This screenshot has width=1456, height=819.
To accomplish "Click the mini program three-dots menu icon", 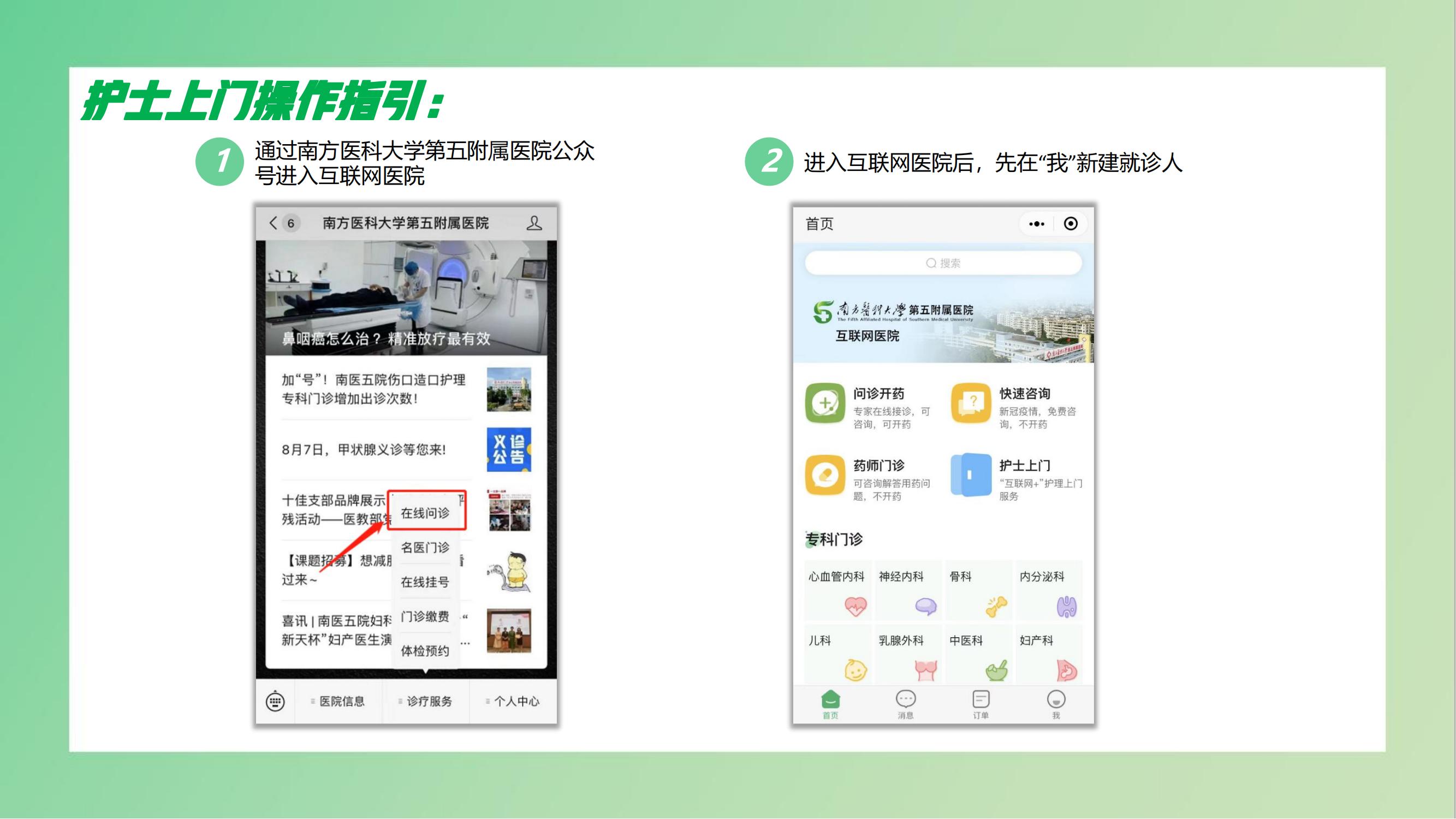I will tap(1037, 224).
